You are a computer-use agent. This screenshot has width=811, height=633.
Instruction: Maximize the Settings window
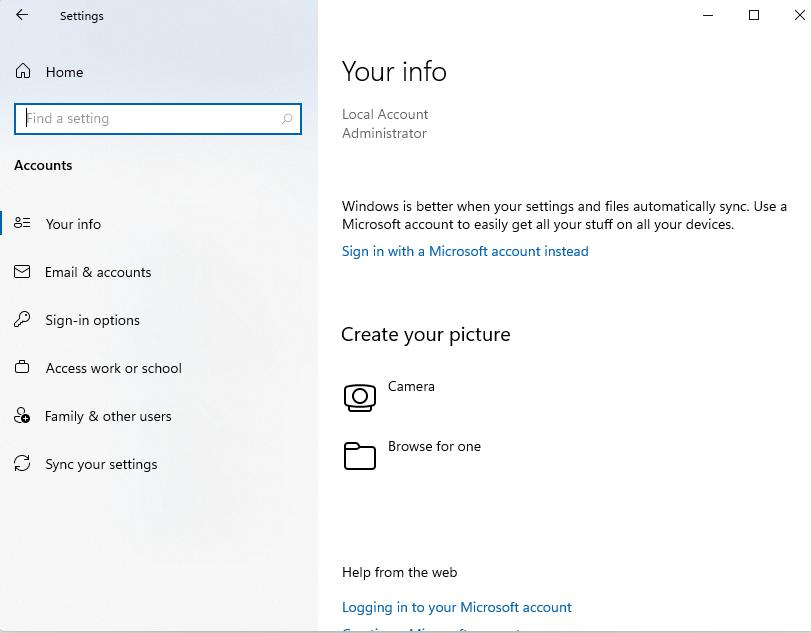(754, 15)
